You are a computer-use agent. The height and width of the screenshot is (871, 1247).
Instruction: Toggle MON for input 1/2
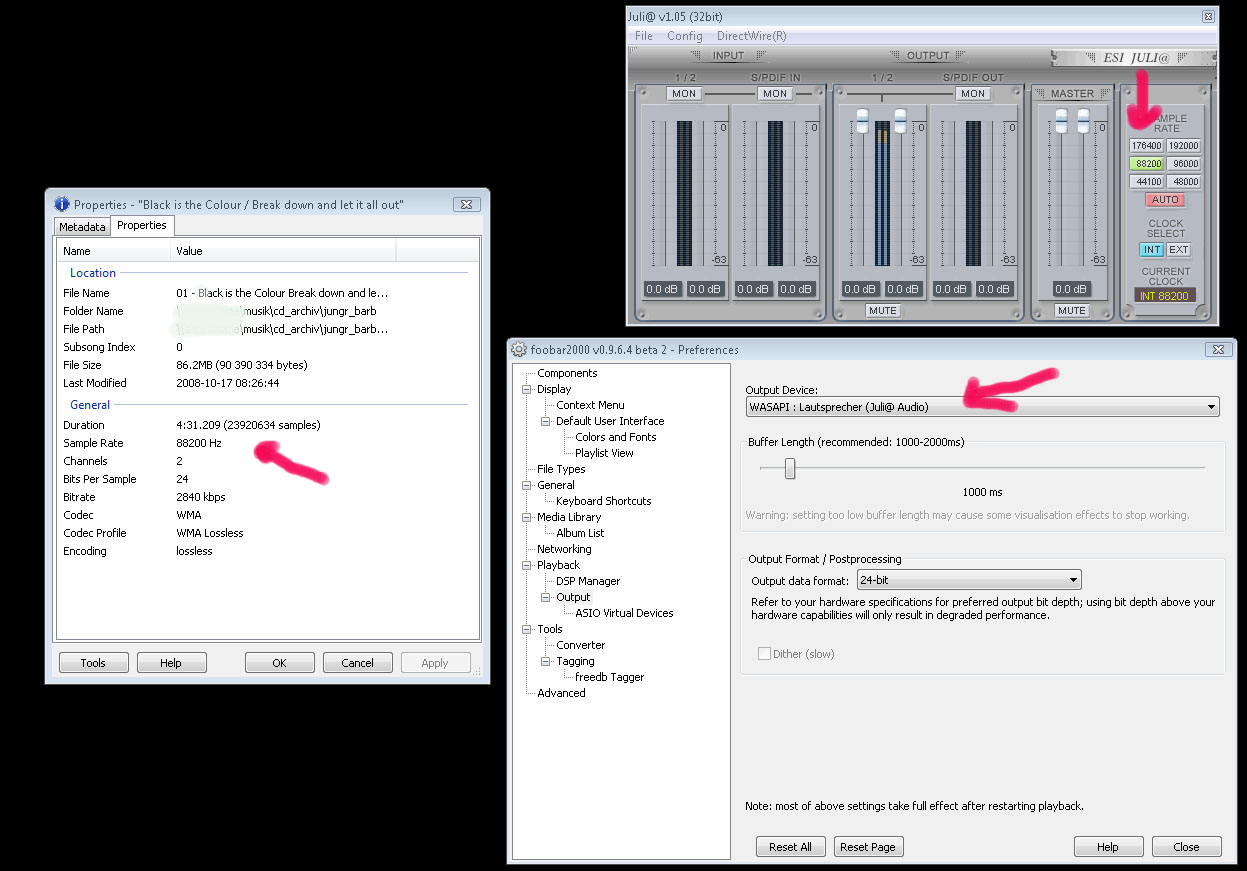point(684,94)
